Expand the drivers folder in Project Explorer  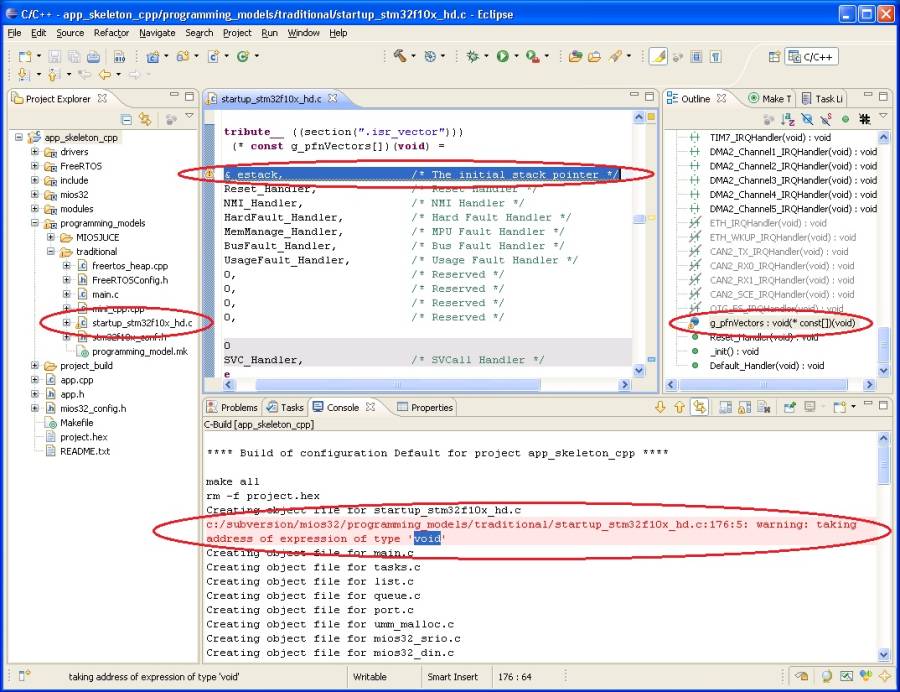35,152
